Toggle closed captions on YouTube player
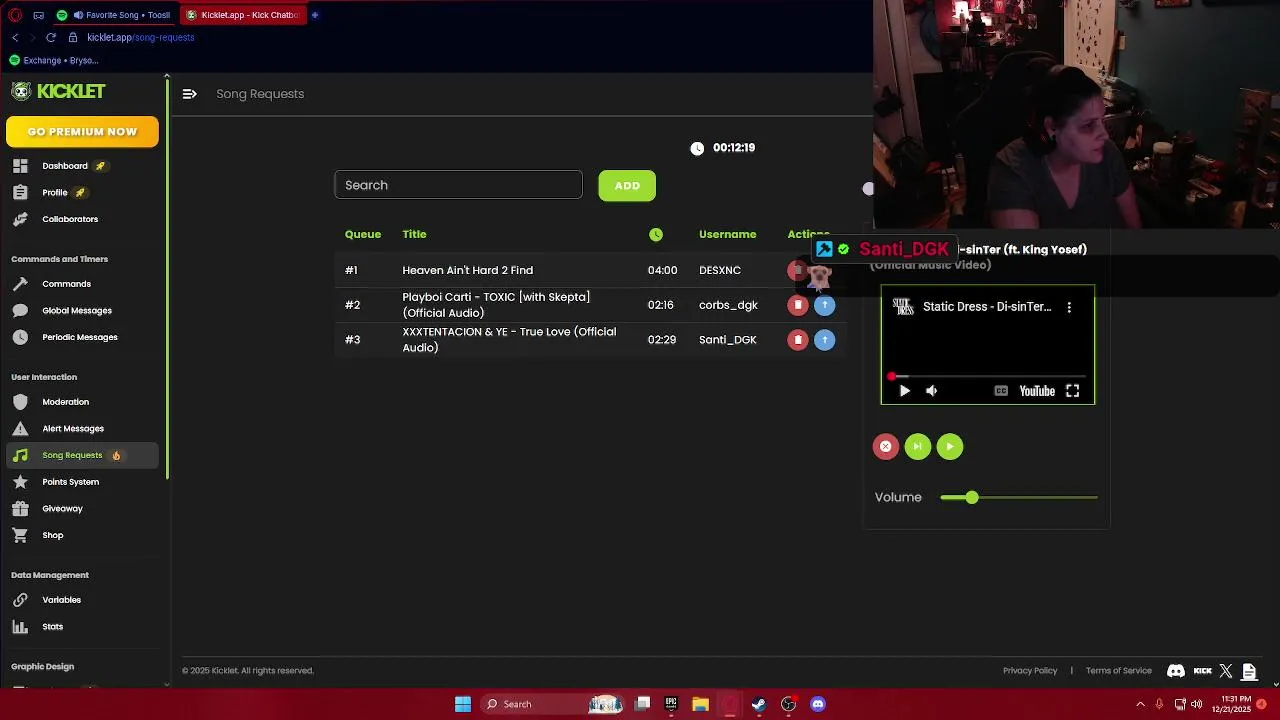 [x=1001, y=391]
